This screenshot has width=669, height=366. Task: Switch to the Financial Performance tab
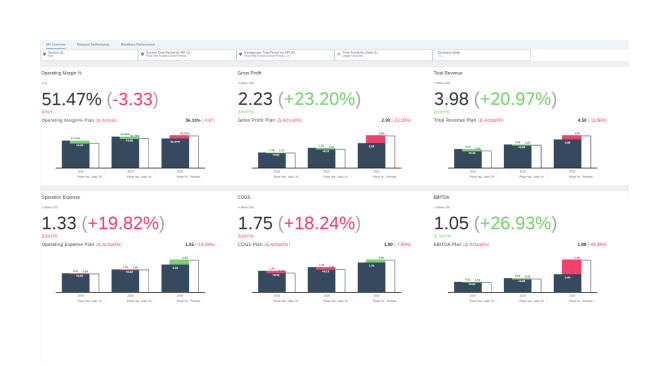[93, 44]
